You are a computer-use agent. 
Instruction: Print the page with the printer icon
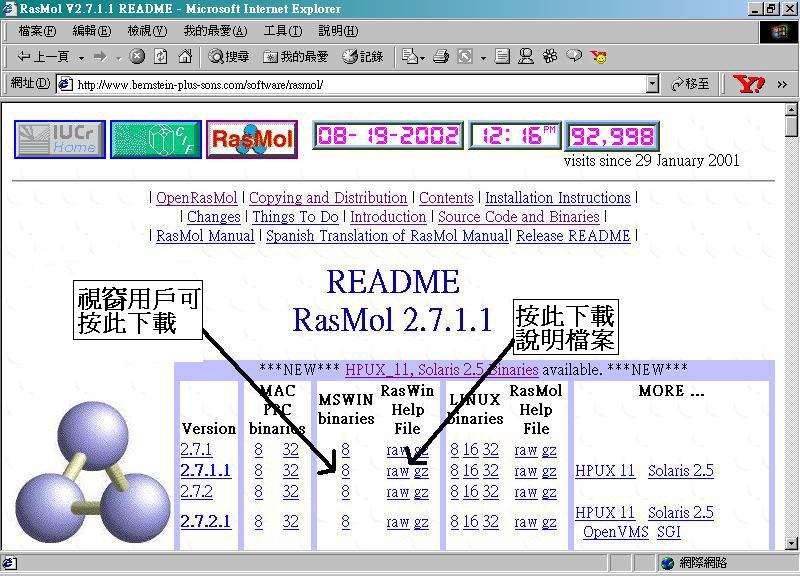pos(441,56)
